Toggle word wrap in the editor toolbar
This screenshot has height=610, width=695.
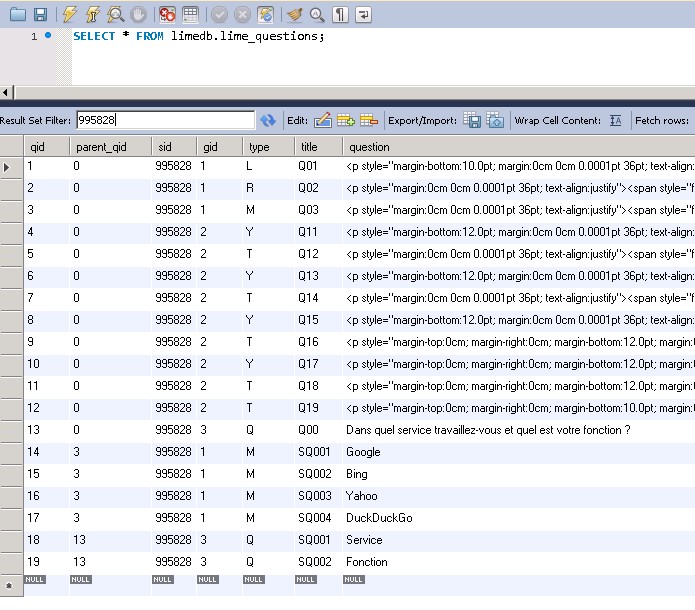click(363, 14)
